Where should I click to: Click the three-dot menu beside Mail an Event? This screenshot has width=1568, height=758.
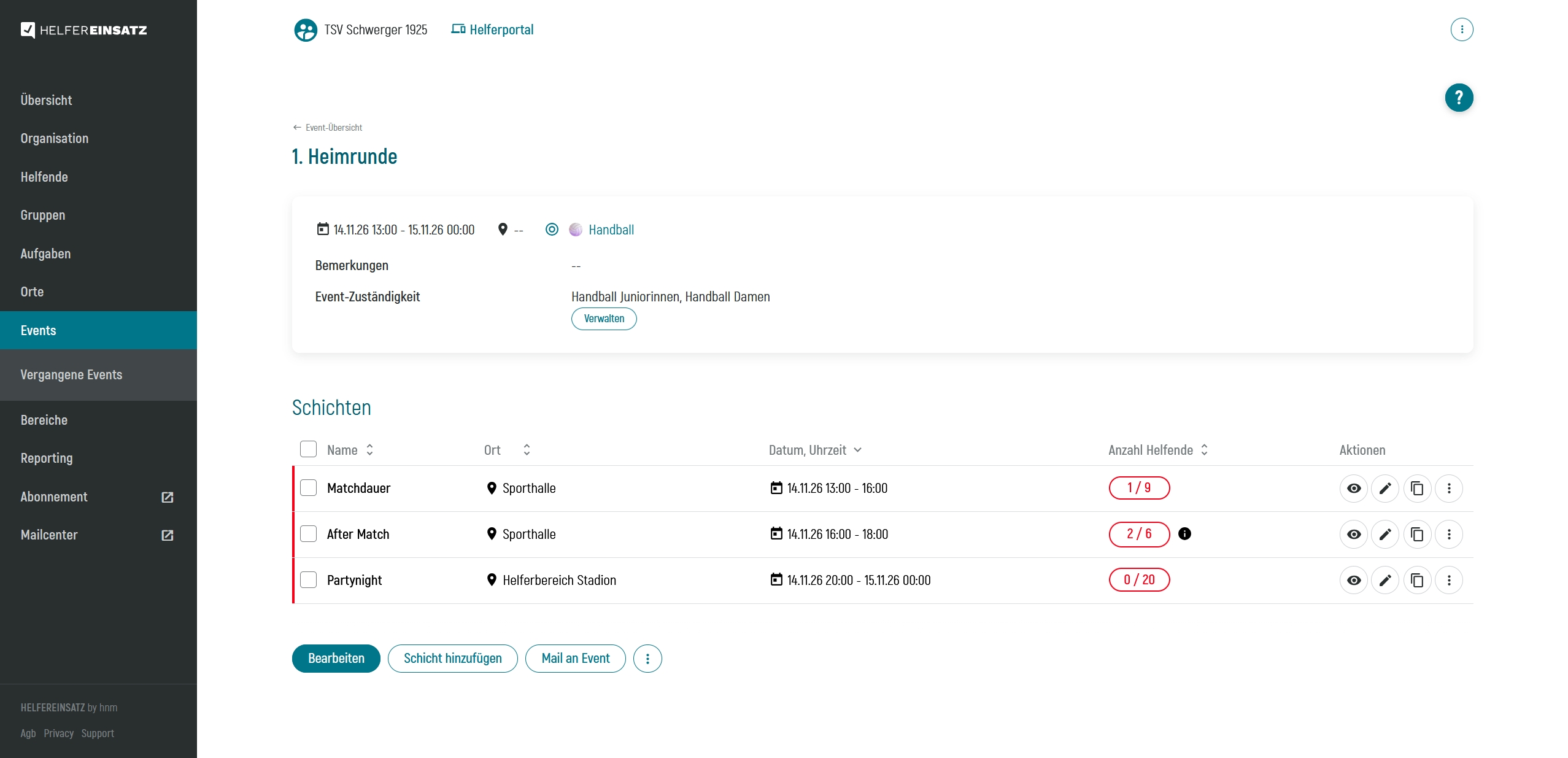(x=647, y=659)
